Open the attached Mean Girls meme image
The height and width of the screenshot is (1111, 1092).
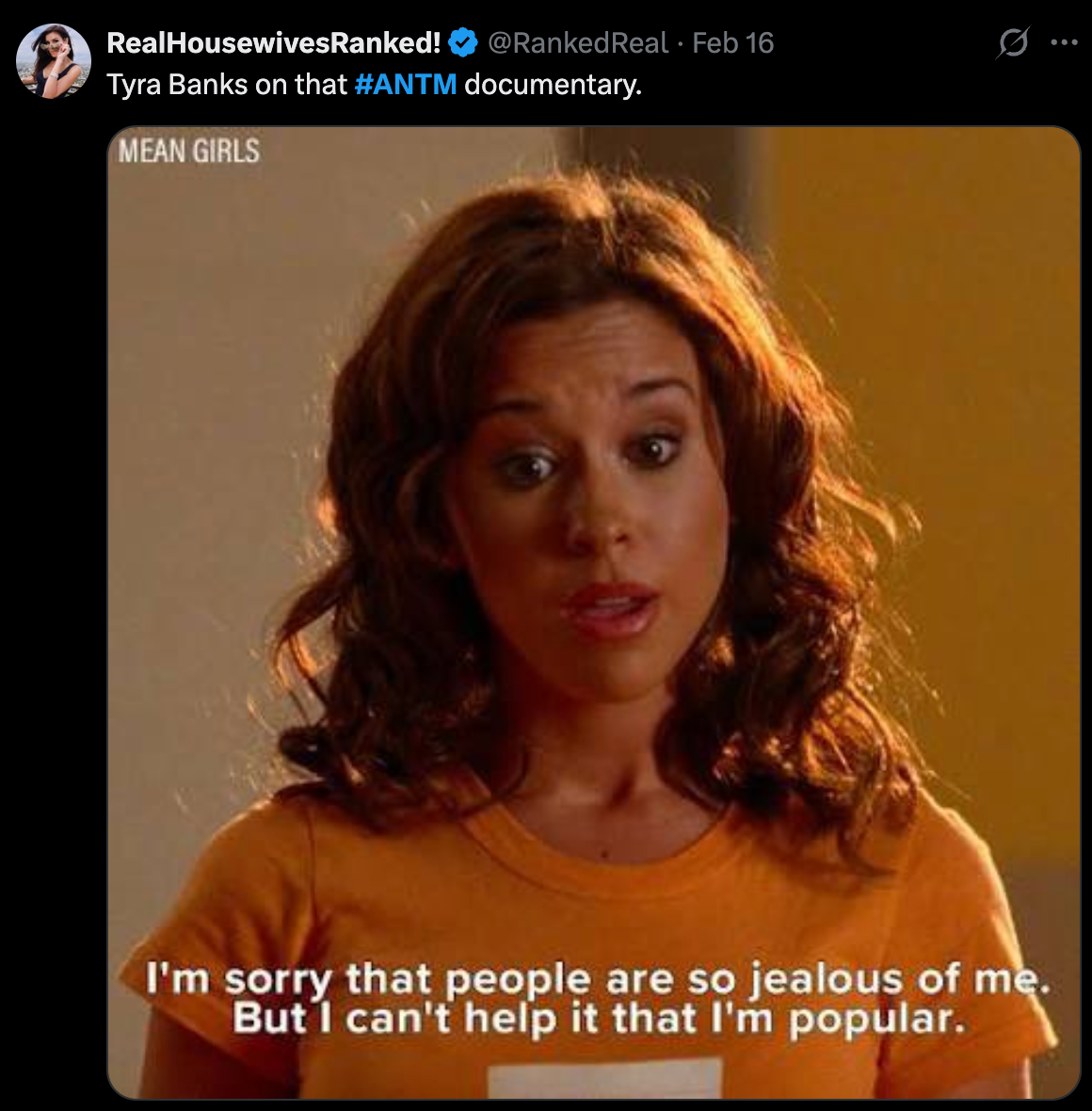(594, 613)
